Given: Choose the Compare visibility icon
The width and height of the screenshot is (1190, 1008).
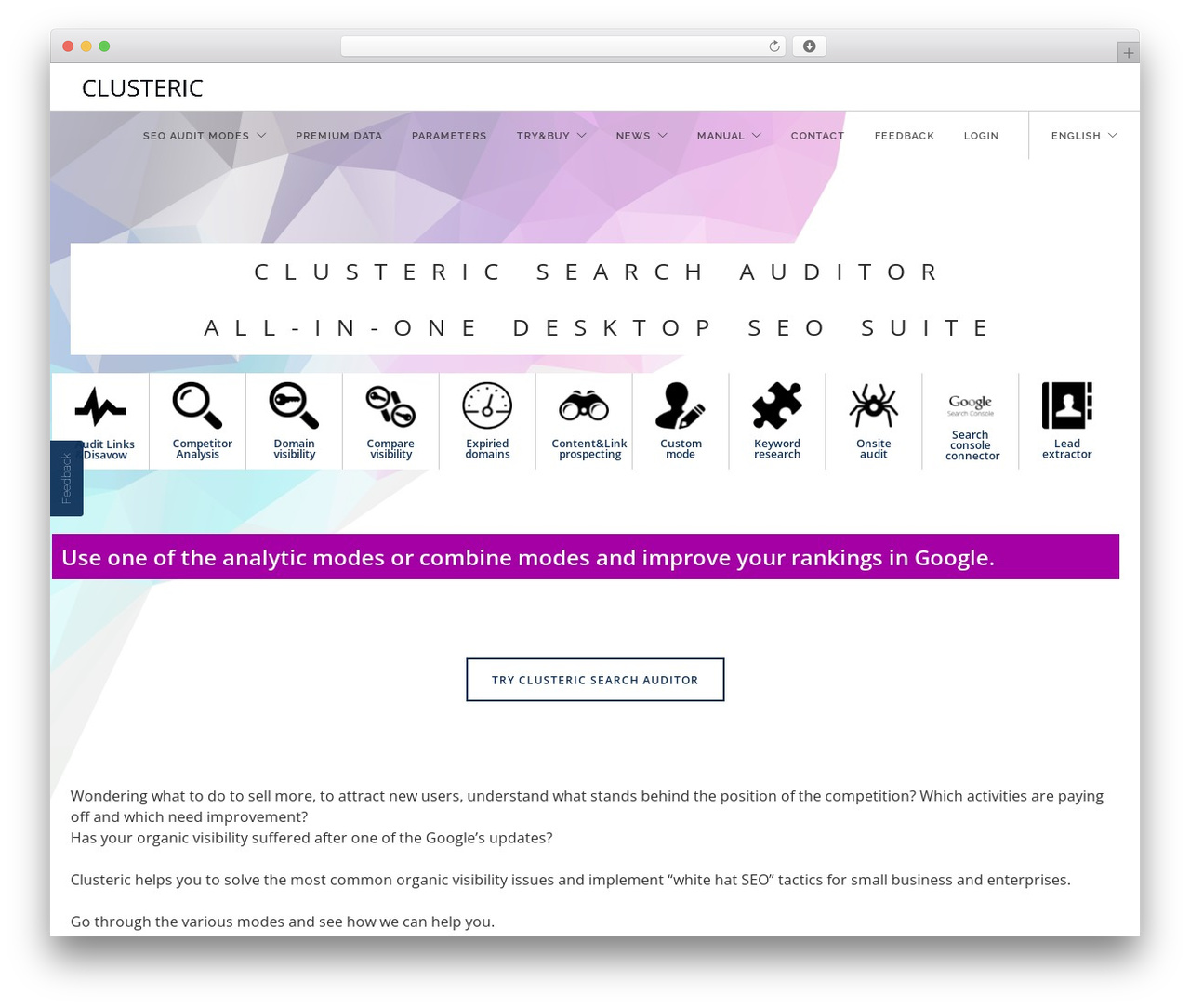Looking at the screenshot, I should (x=390, y=406).
